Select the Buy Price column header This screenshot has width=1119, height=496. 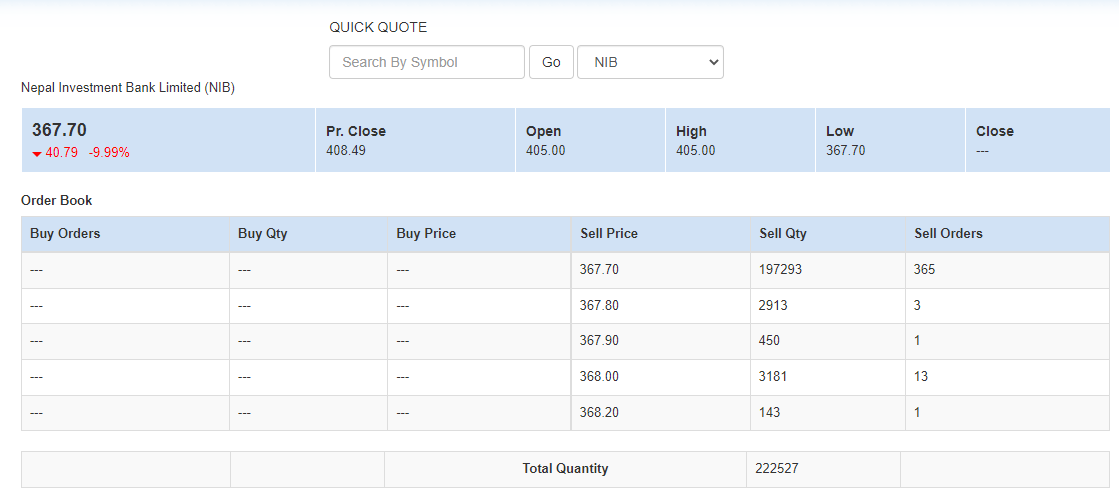click(x=426, y=234)
